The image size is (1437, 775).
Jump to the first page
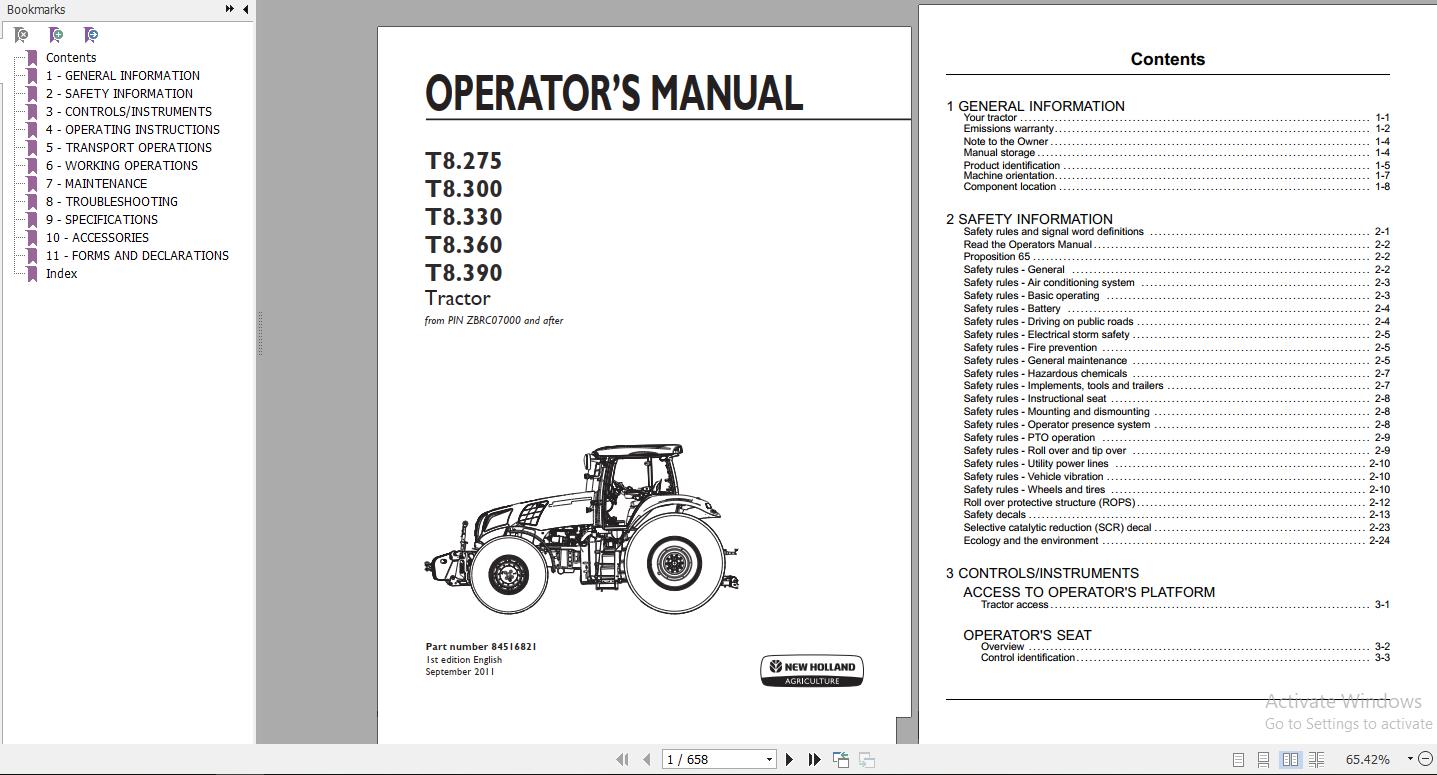point(622,760)
